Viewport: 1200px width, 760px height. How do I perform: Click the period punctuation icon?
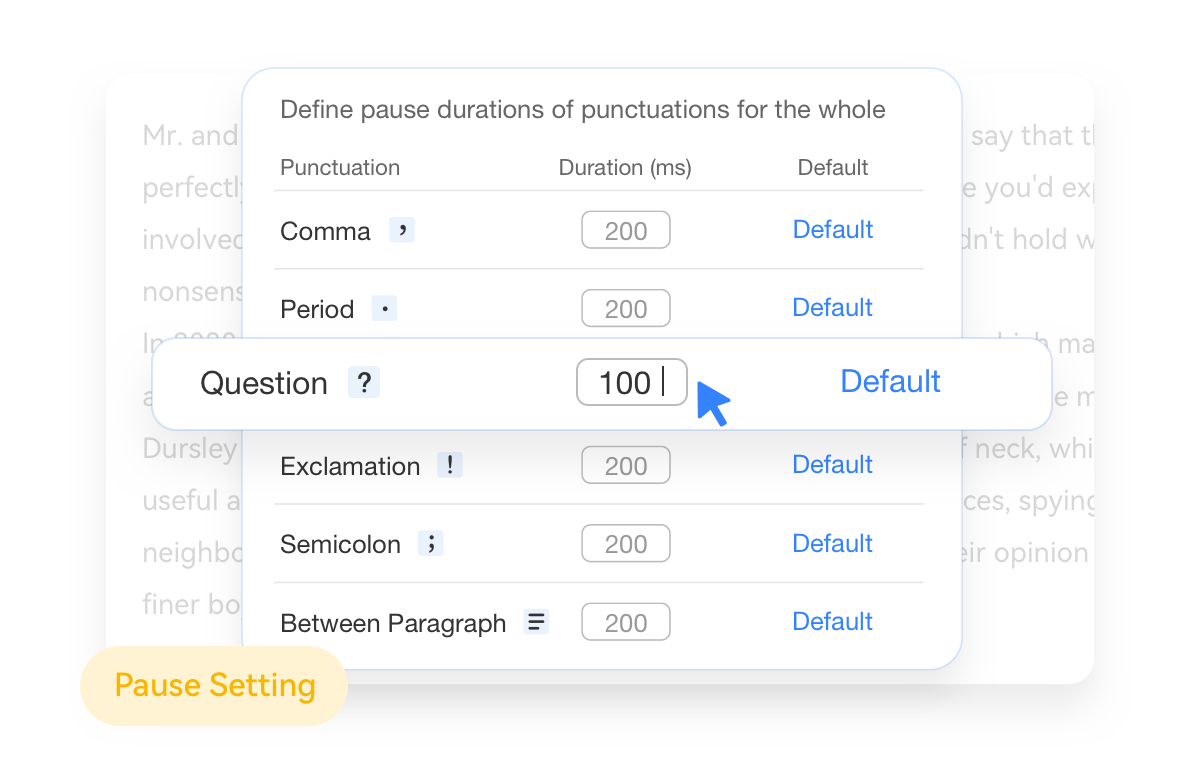tap(384, 308)
